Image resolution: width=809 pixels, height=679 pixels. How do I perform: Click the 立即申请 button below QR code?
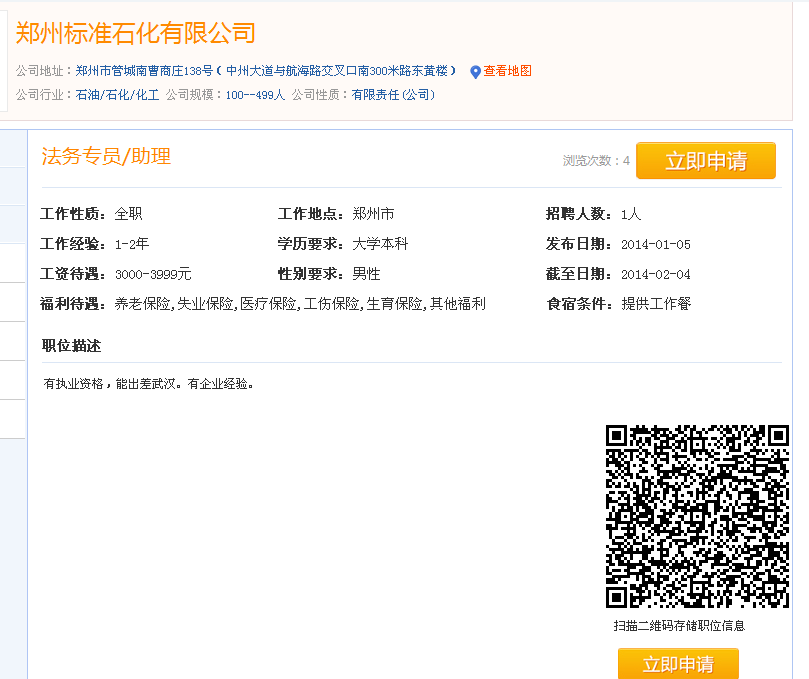pyautogui.click(x=678, y=664)
